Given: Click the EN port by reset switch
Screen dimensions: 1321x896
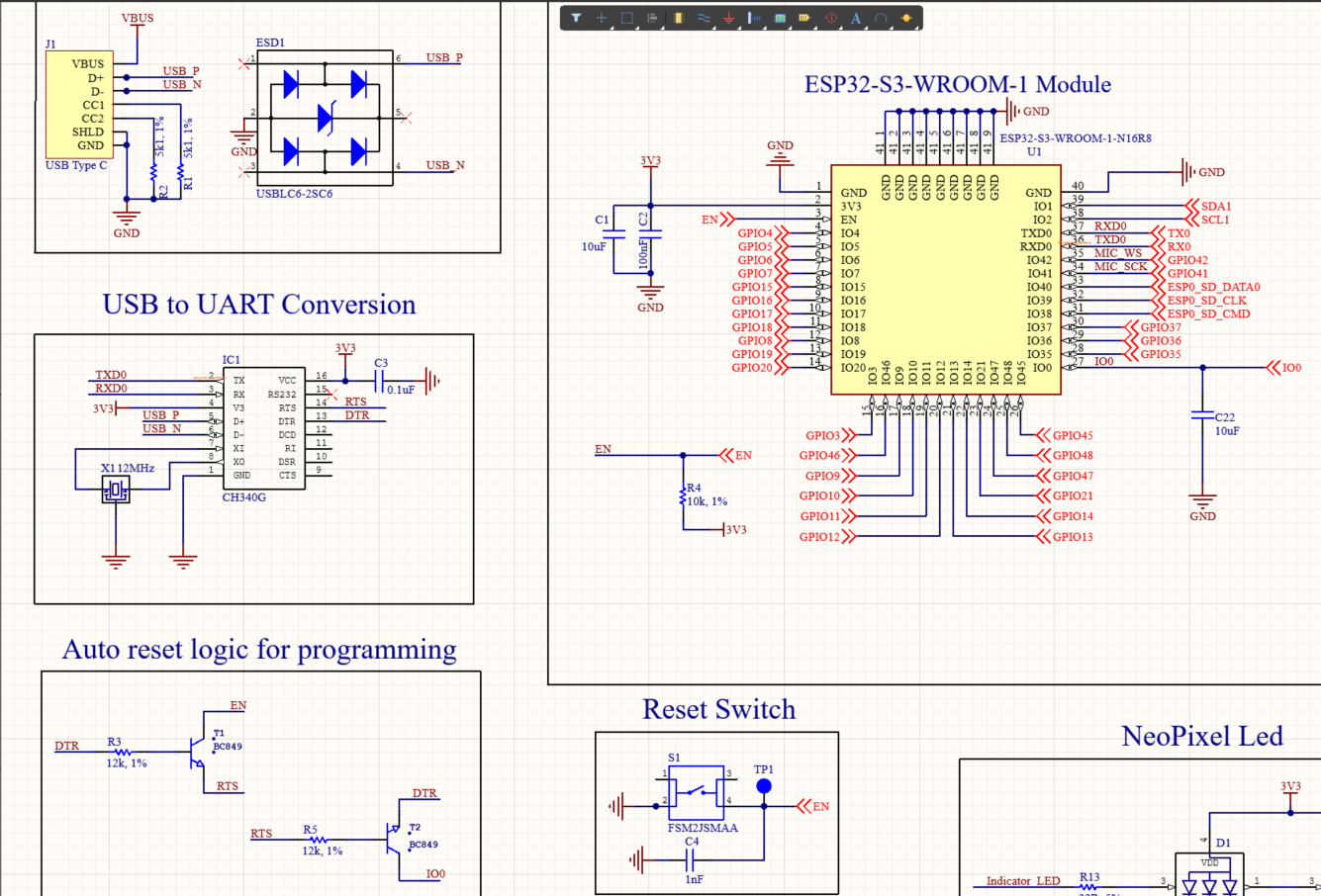Looking at the screenshot, I should pos(813,806).
